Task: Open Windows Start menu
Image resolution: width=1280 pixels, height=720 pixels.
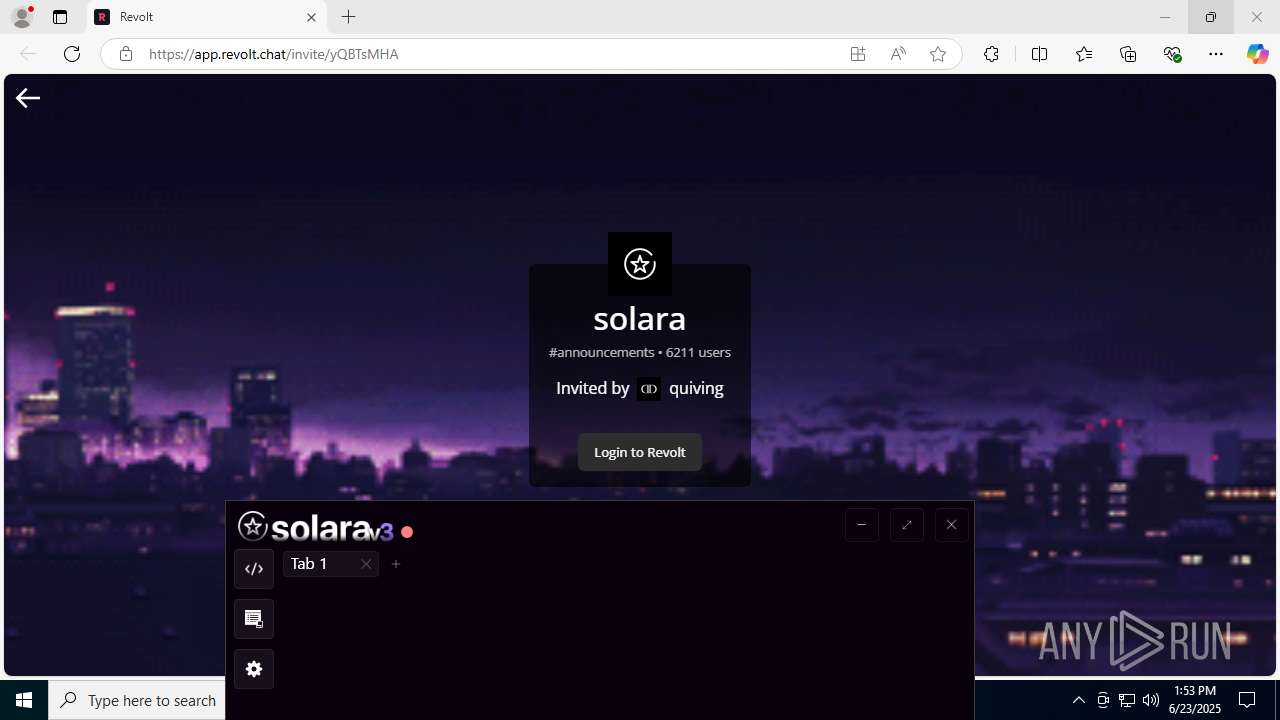Action: point(24,700)
